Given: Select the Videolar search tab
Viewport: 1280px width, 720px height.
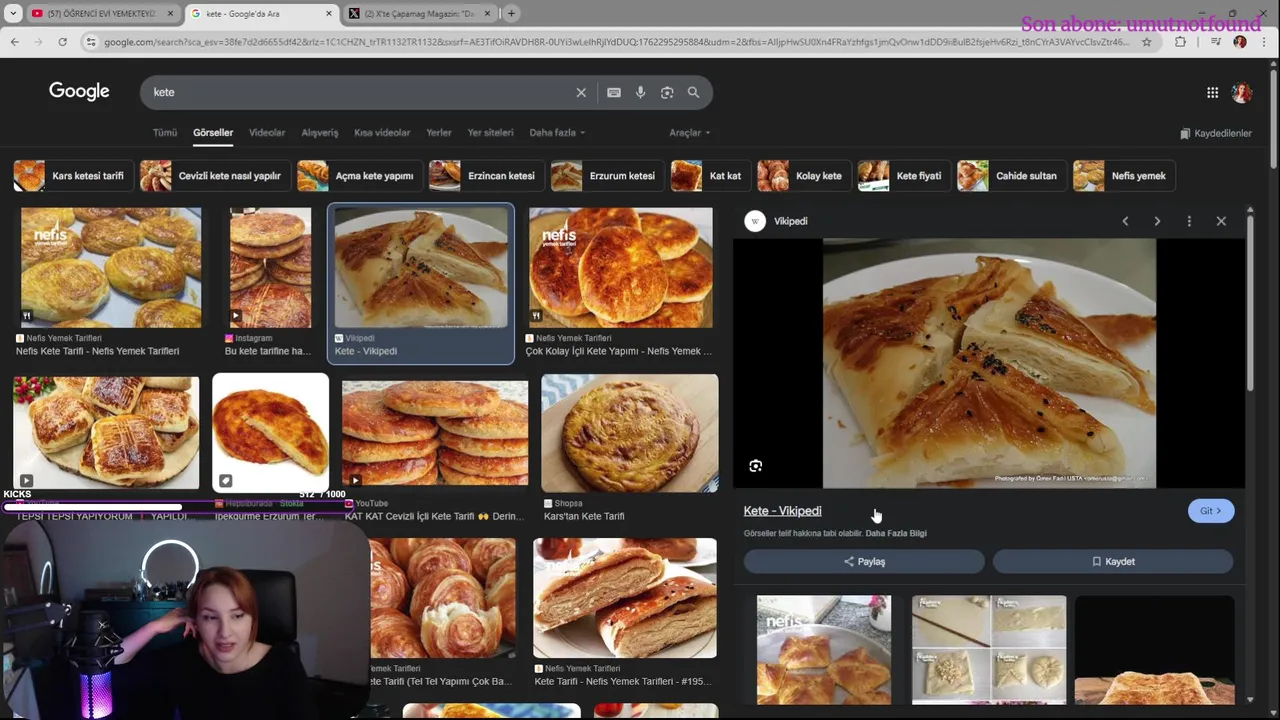Looking at the screenshot, I should (x=267, y=133).
